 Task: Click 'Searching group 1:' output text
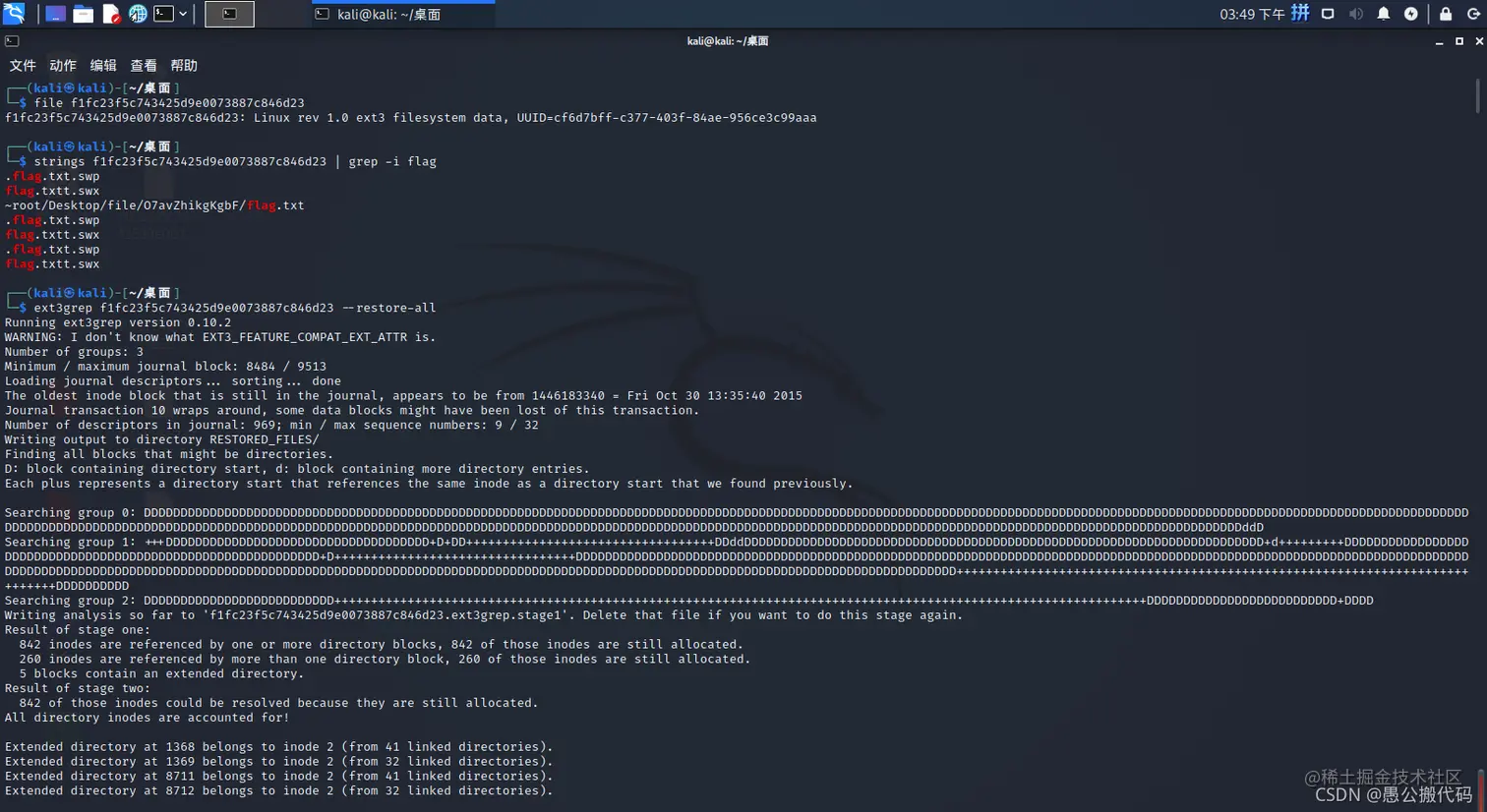click(x=70, y=543)
